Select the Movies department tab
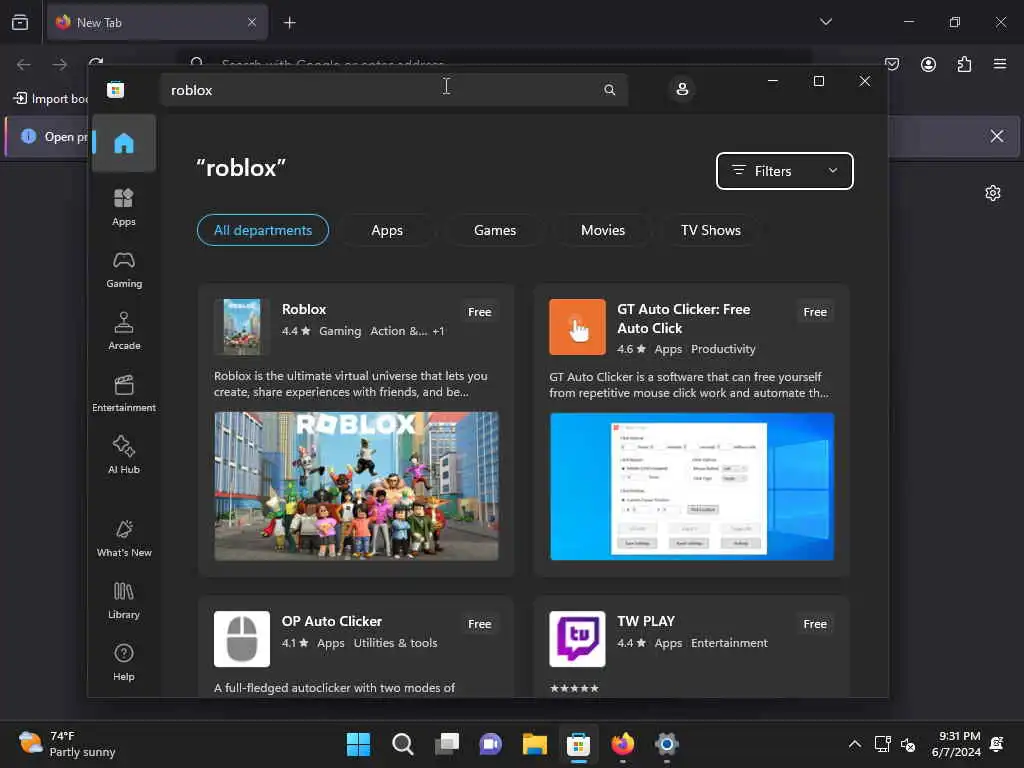1024x768 pixels. pos(603,231)
